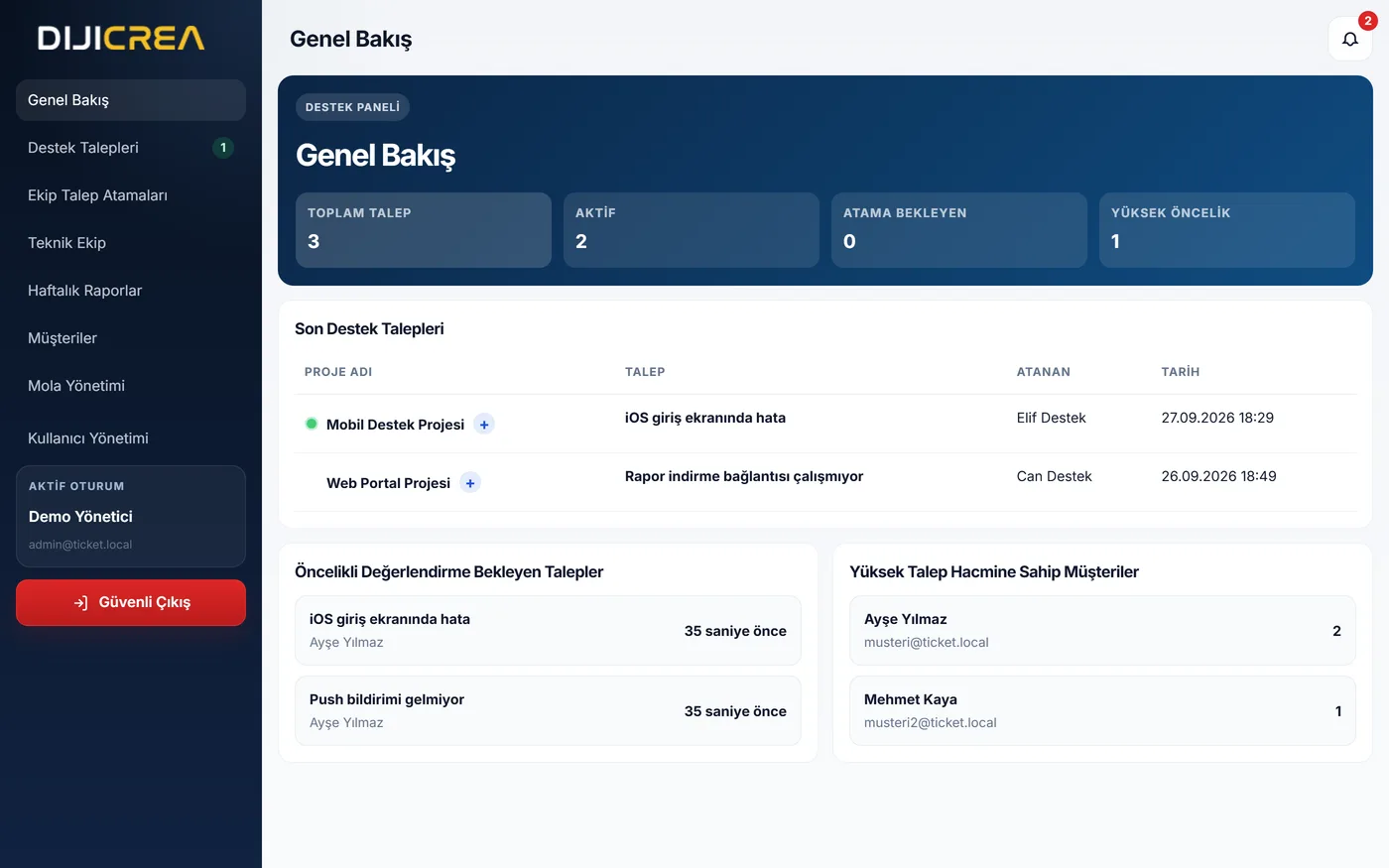This screenshot has height=868, width=1389.
Task: Open the Yüksek Öncelik stat card
Action: 1227,230
